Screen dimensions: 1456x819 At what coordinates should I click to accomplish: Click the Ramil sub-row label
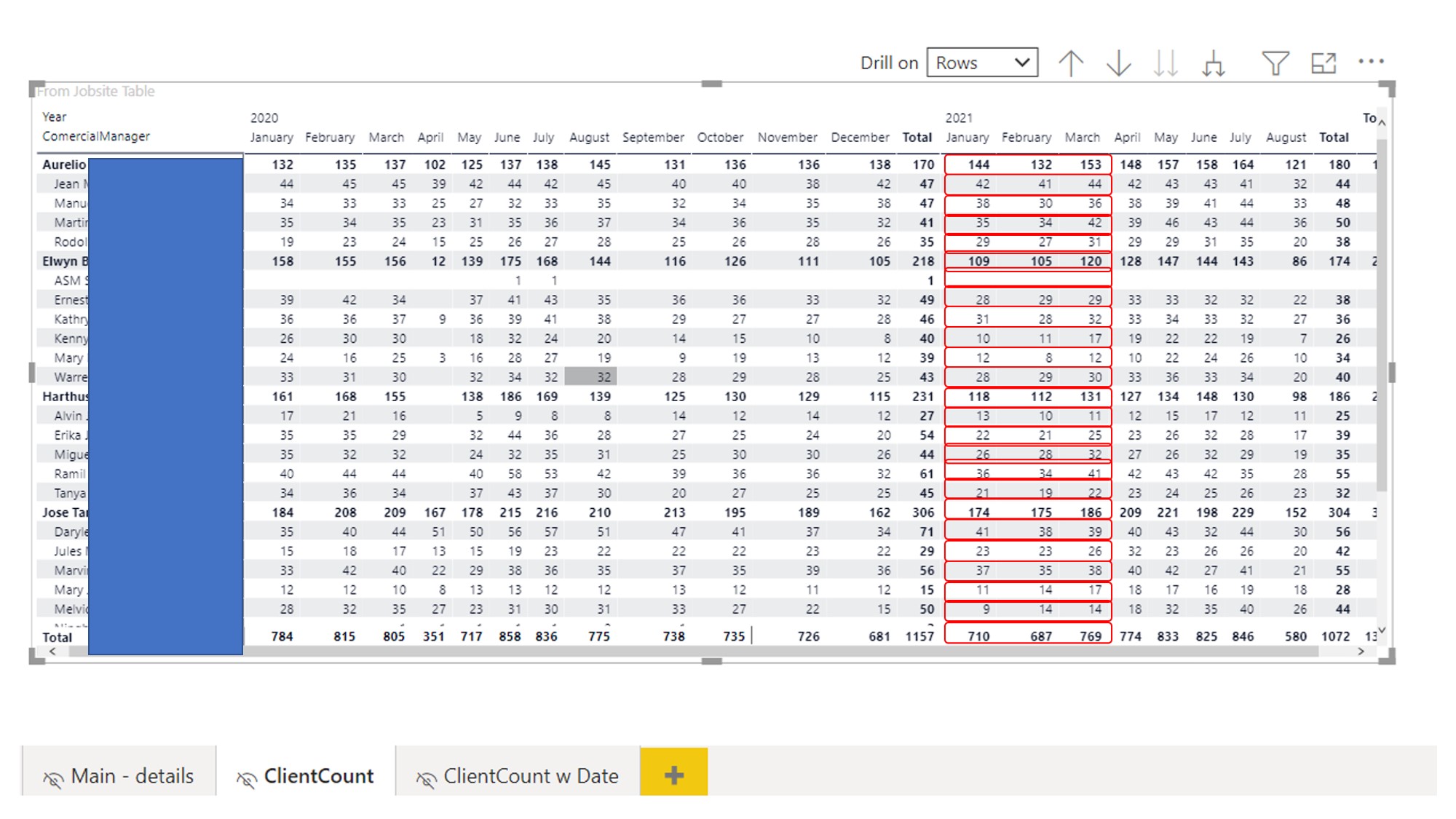pos(70,474)
